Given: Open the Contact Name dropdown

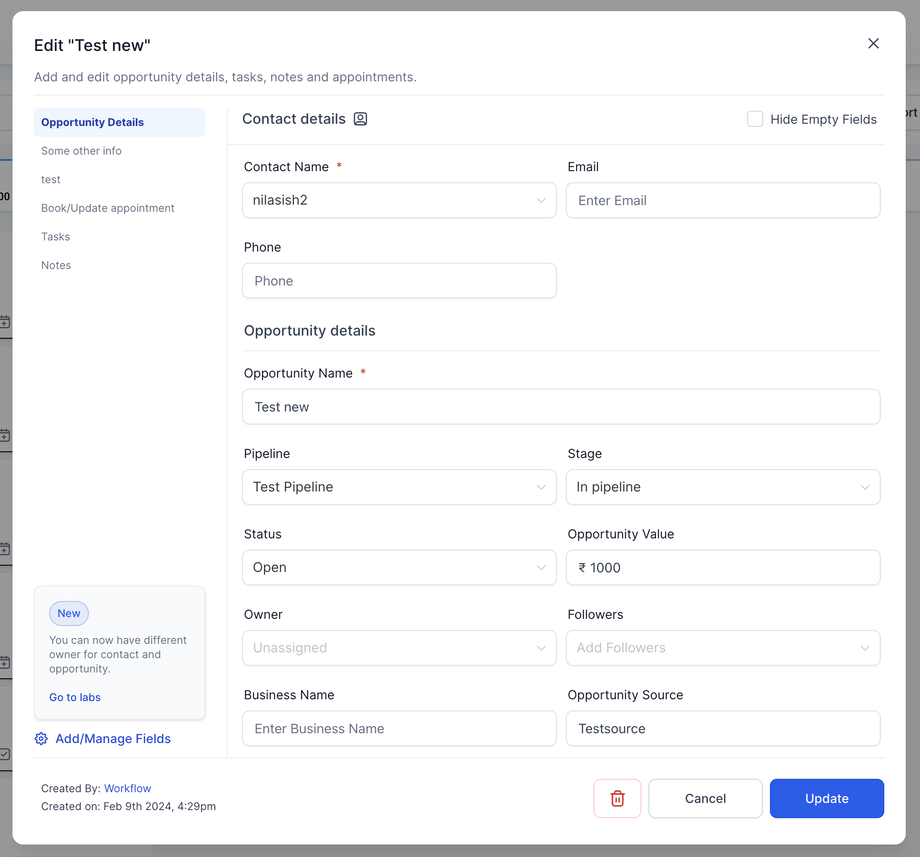Looking at the screenshot, I should pos(399,200).
